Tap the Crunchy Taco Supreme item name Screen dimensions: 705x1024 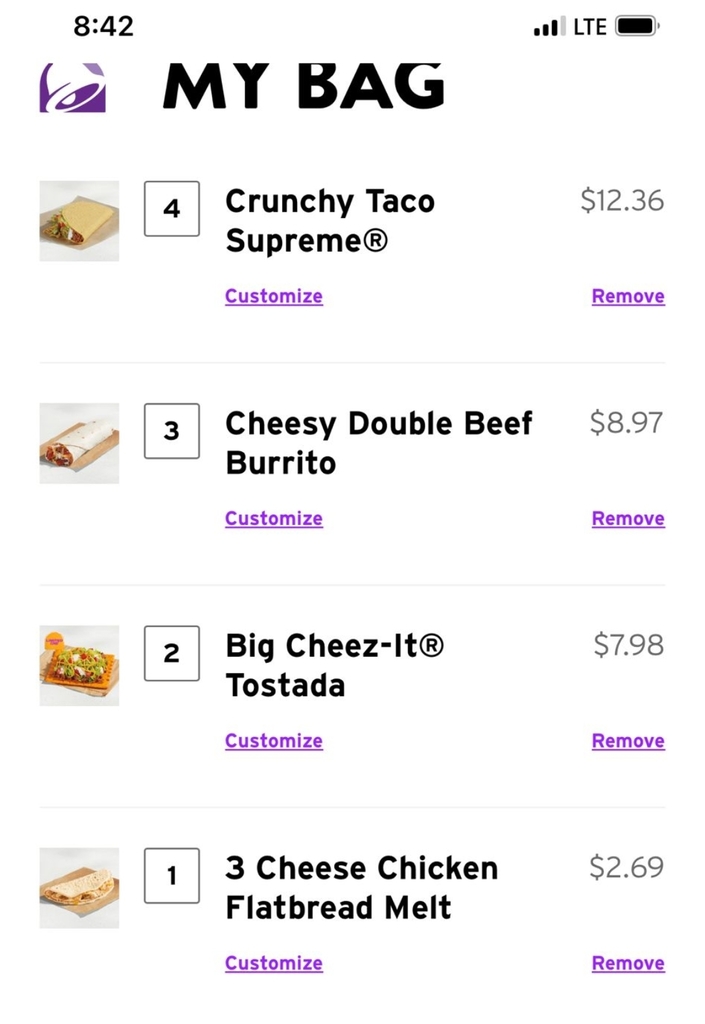pyautogui.click(x=329, y=221)
